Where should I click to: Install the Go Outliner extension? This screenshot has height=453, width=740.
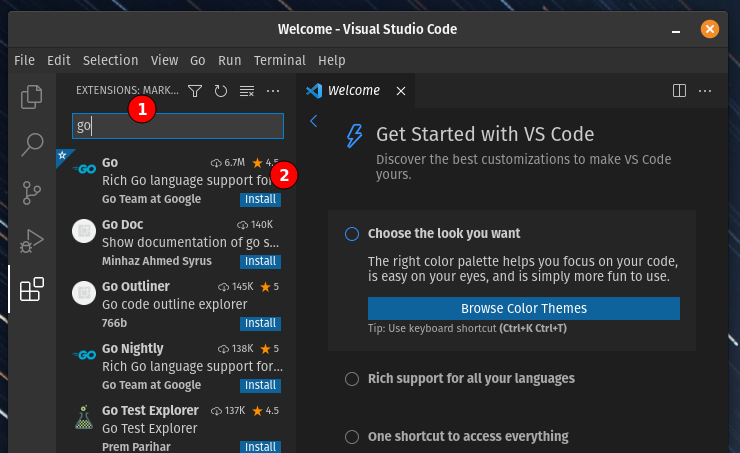(x=260, y=323)
